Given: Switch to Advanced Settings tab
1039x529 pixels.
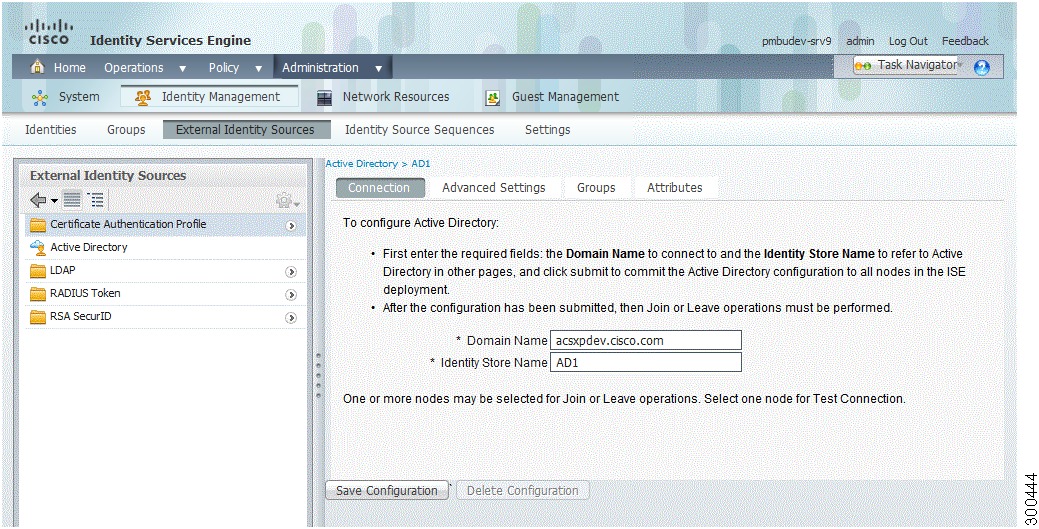Looking at the screenshot, I should (x=494, y=188).
